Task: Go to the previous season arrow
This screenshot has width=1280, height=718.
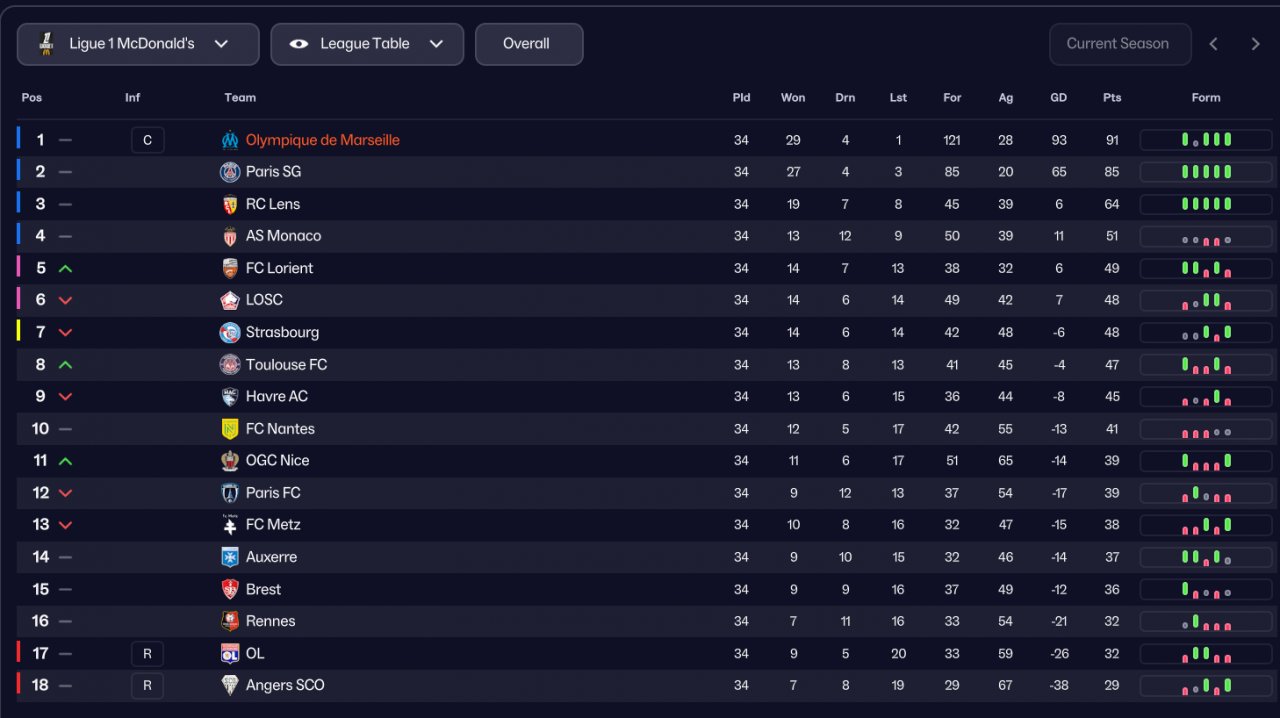Action: 1214,44
